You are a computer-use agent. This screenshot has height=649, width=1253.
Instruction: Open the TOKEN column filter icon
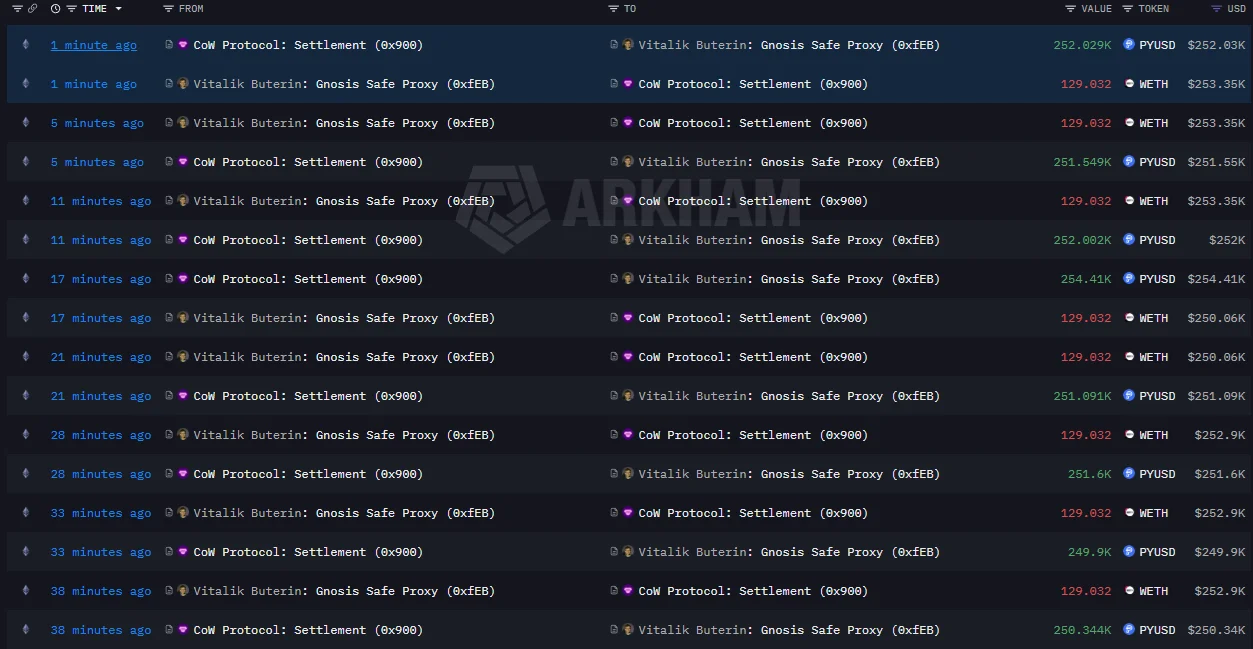(x=1128, y=9)
